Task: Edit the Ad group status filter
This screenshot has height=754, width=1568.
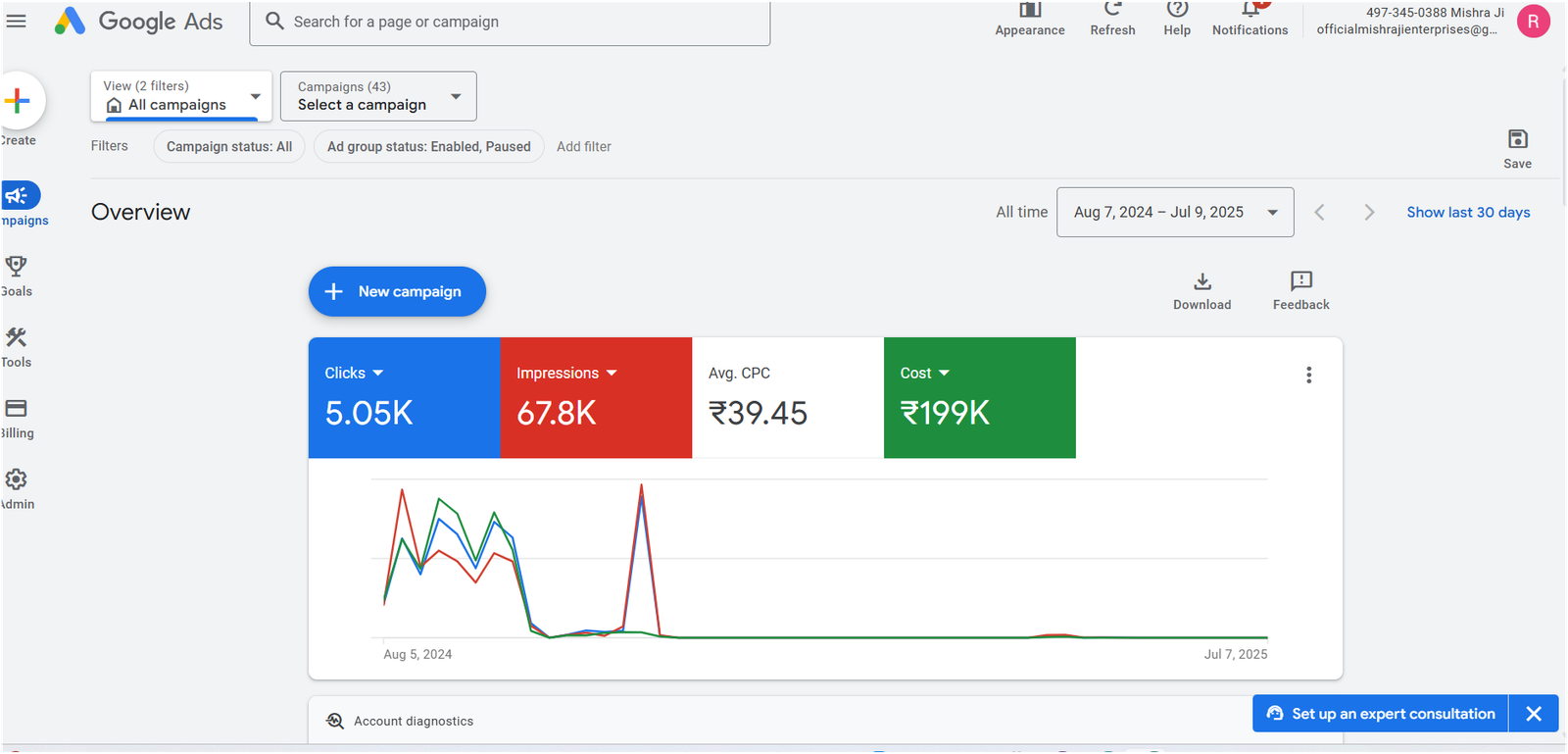Action: [428, 146]
